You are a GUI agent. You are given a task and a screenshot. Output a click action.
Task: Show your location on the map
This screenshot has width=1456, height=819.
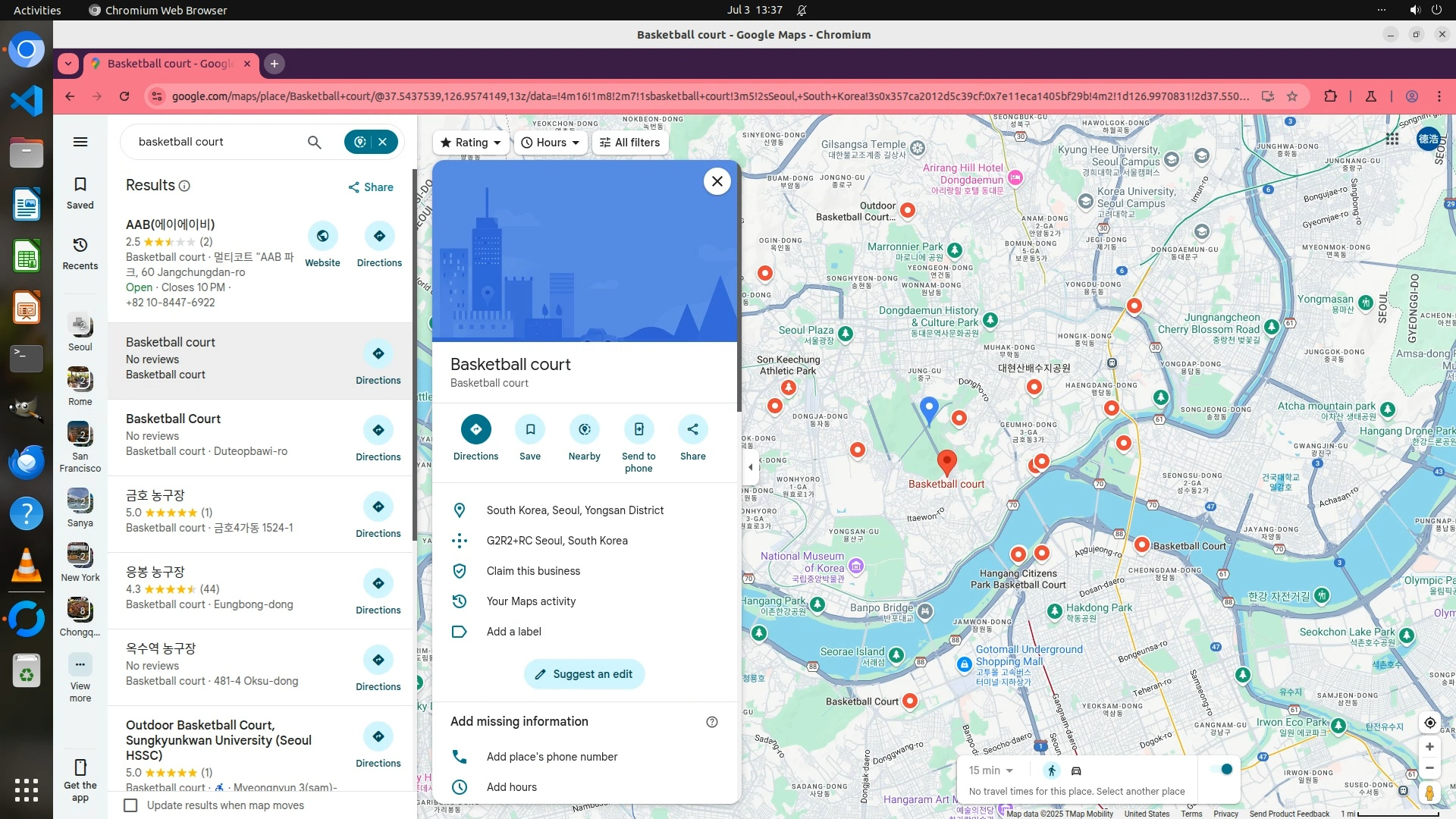[x=1429, y=723]
